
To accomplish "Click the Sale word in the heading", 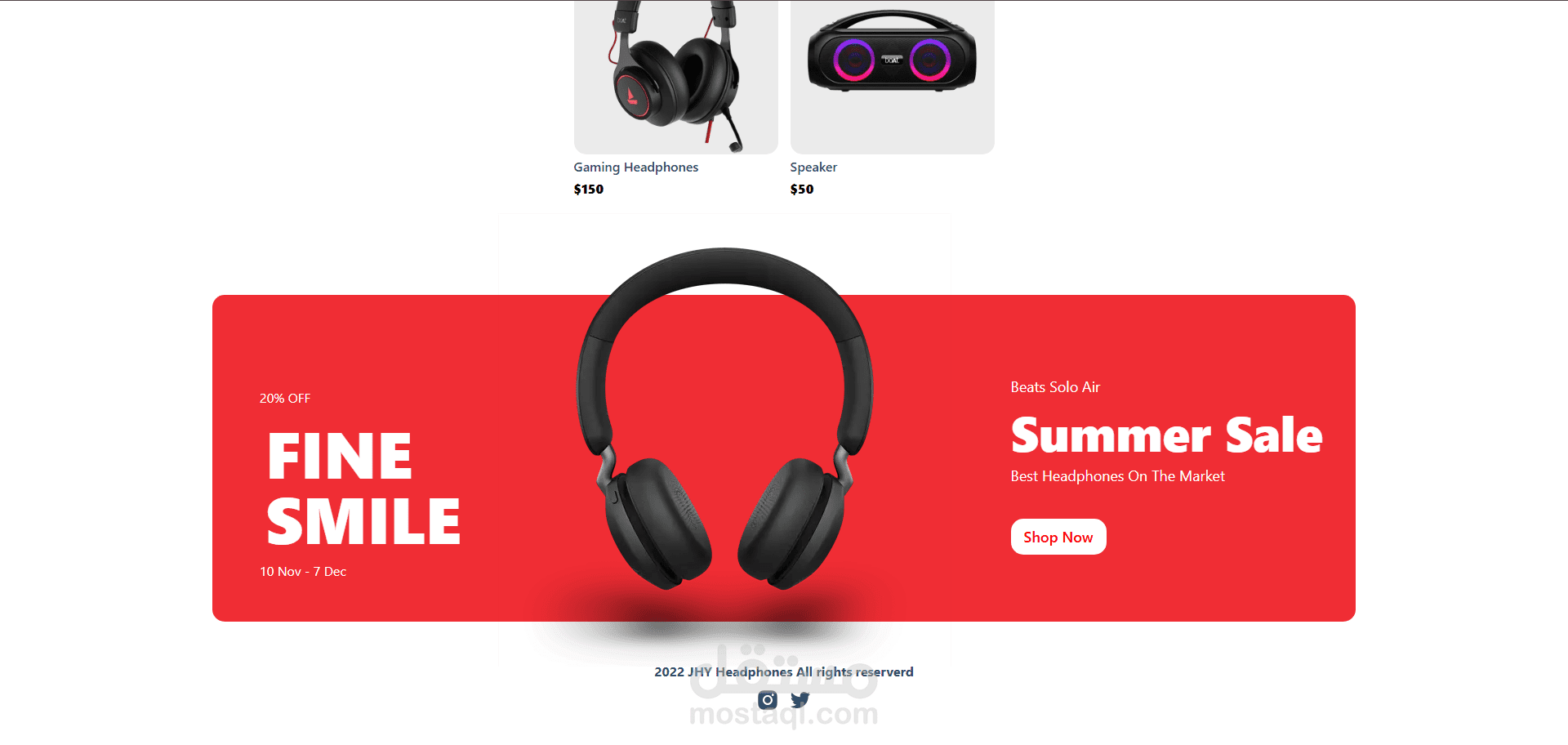I will pyautogui.click(x=1273, y=435).
